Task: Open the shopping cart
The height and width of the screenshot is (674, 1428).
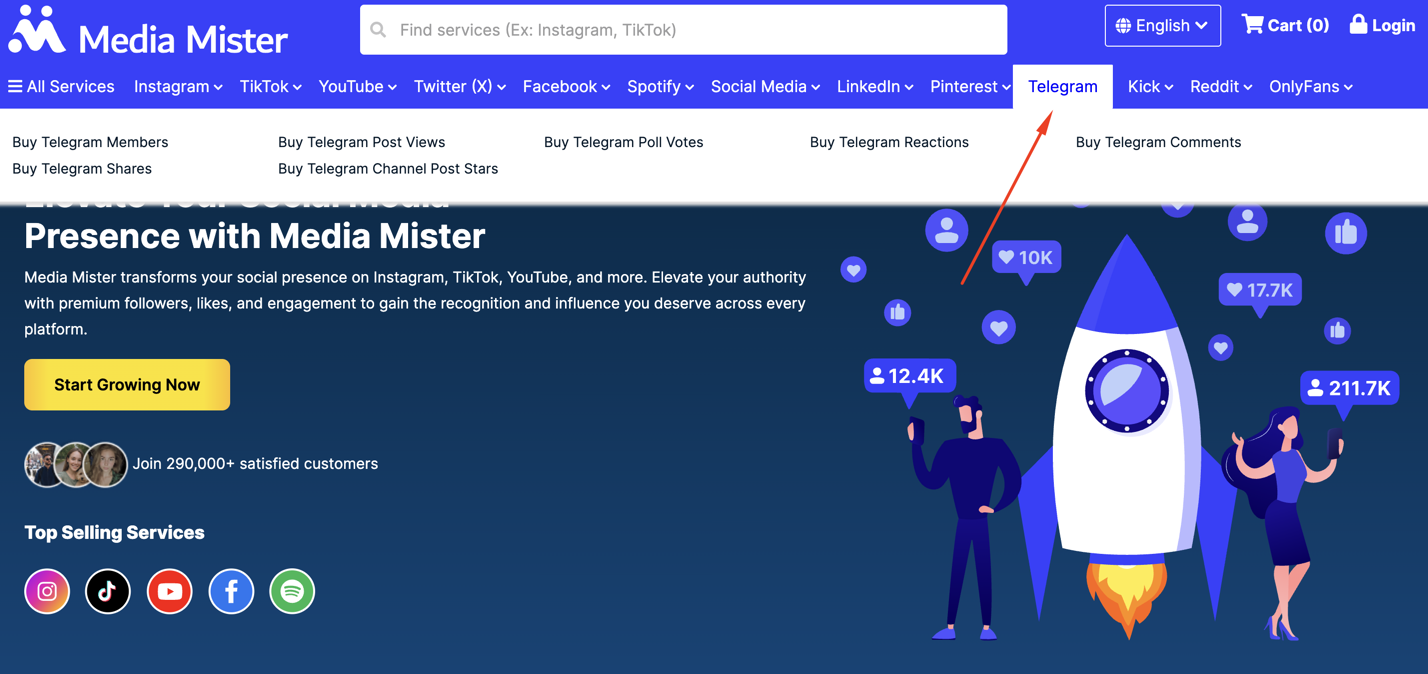Action: click(1285, 24)
